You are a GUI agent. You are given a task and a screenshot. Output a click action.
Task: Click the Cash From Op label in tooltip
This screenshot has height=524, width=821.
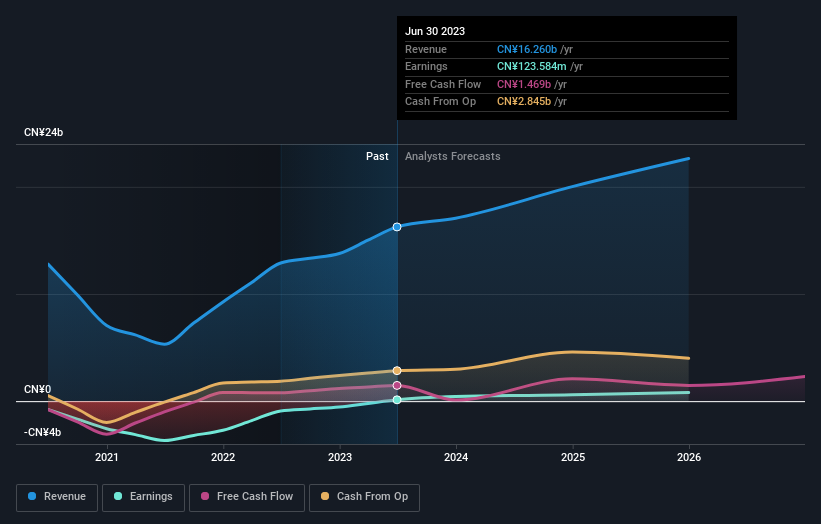(440, 102)
